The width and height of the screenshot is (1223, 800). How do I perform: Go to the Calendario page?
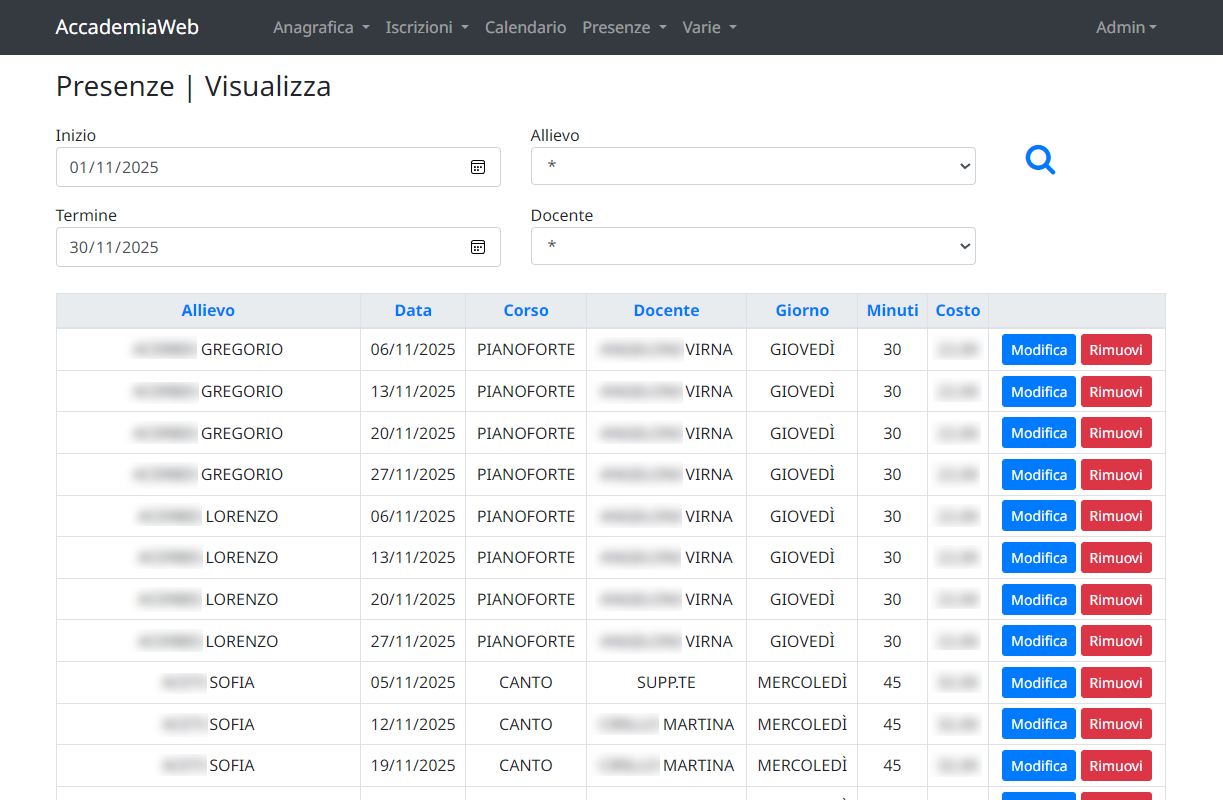point(525,27)
